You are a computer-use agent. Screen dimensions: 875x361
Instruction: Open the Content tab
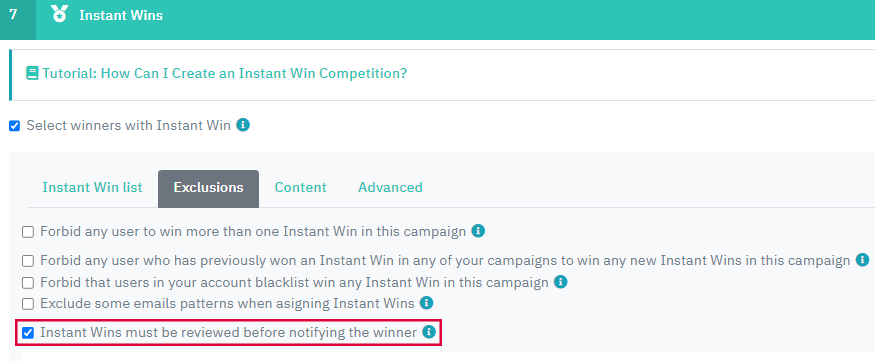click(300, 187)
